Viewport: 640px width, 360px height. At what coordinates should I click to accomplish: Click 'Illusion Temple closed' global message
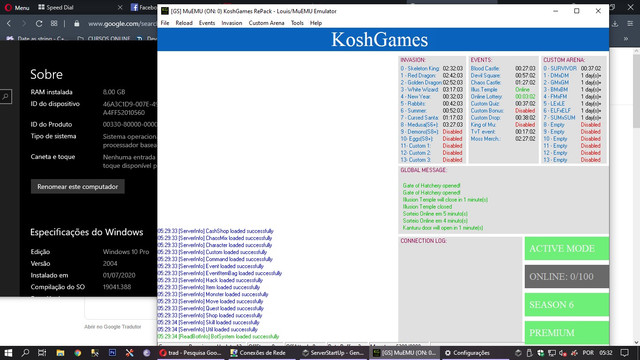point(427,207)
